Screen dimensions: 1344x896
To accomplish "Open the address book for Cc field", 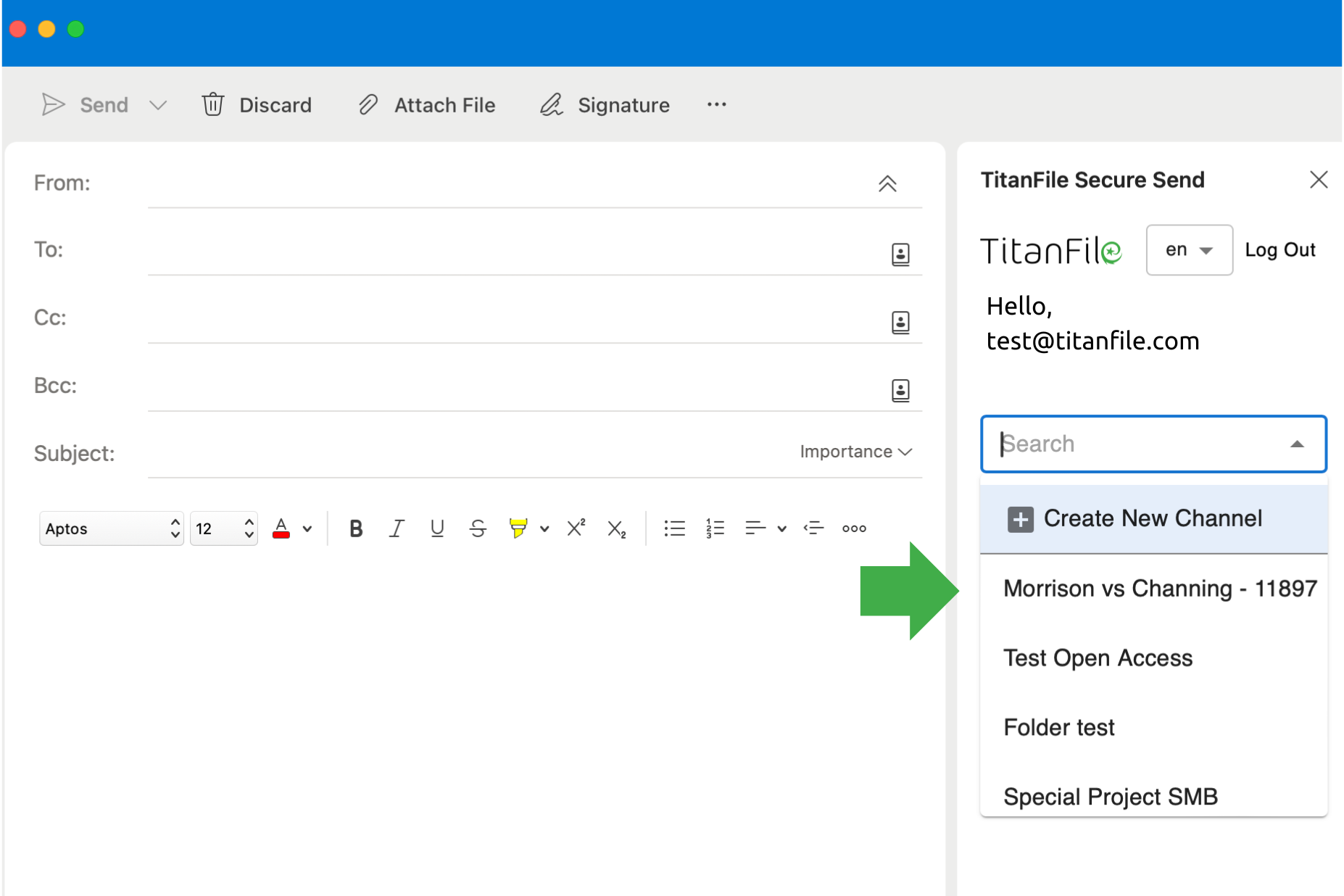I will coord(900,322).
